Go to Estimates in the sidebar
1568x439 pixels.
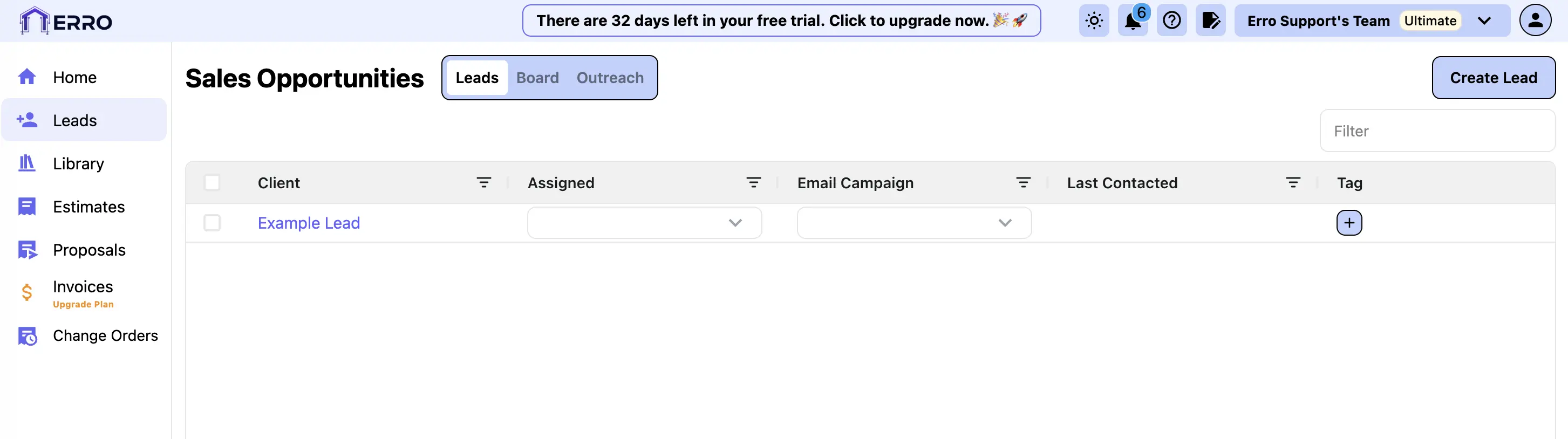coord(88,207)
